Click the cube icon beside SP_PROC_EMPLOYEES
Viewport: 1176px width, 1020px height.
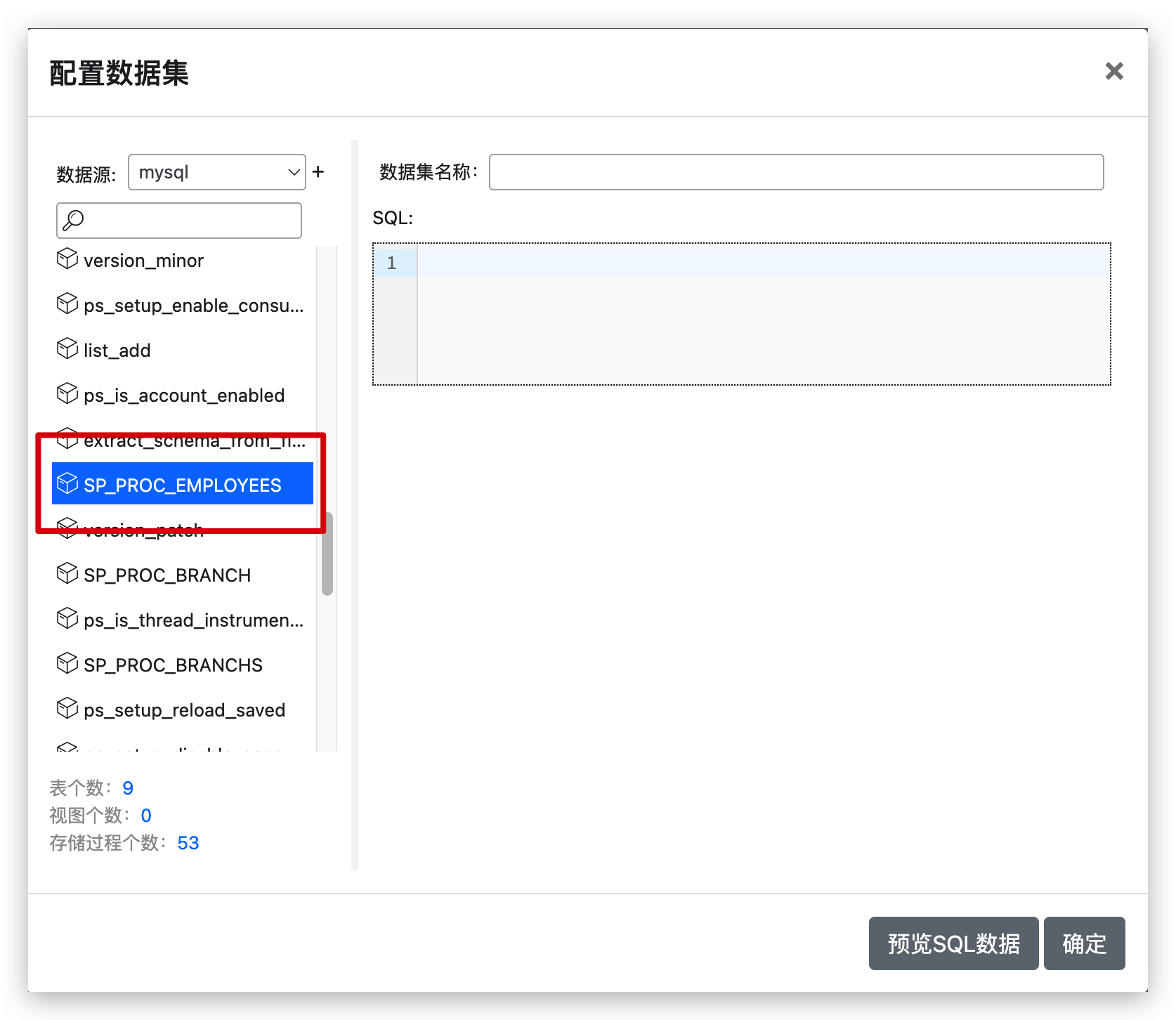[x=67, y=483]
